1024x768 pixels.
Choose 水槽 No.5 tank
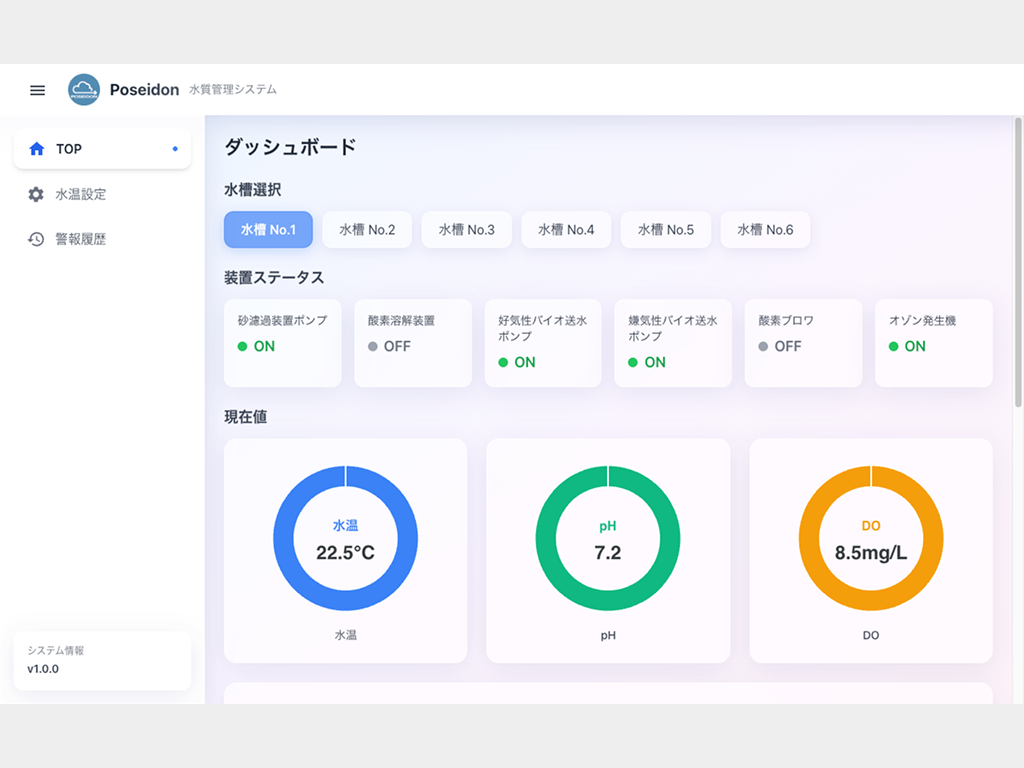pyautogui.click(x=665, y=230)
